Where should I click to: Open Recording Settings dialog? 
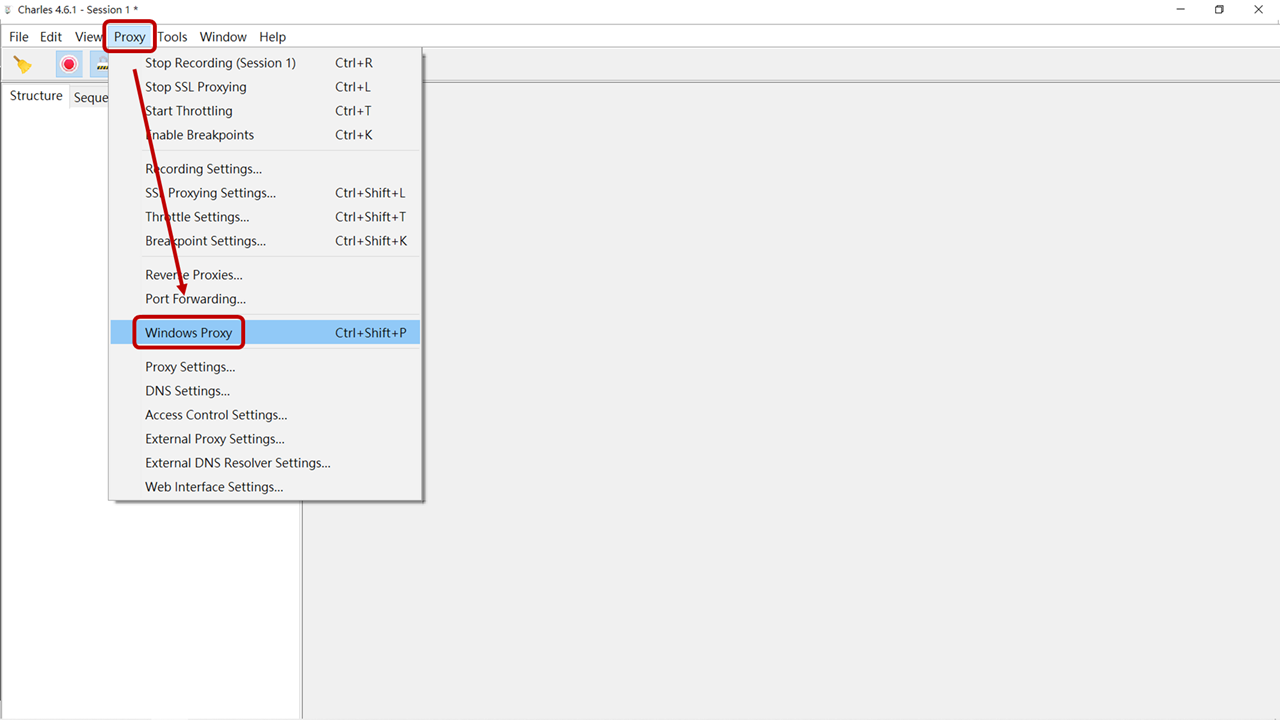coord(203,169)
